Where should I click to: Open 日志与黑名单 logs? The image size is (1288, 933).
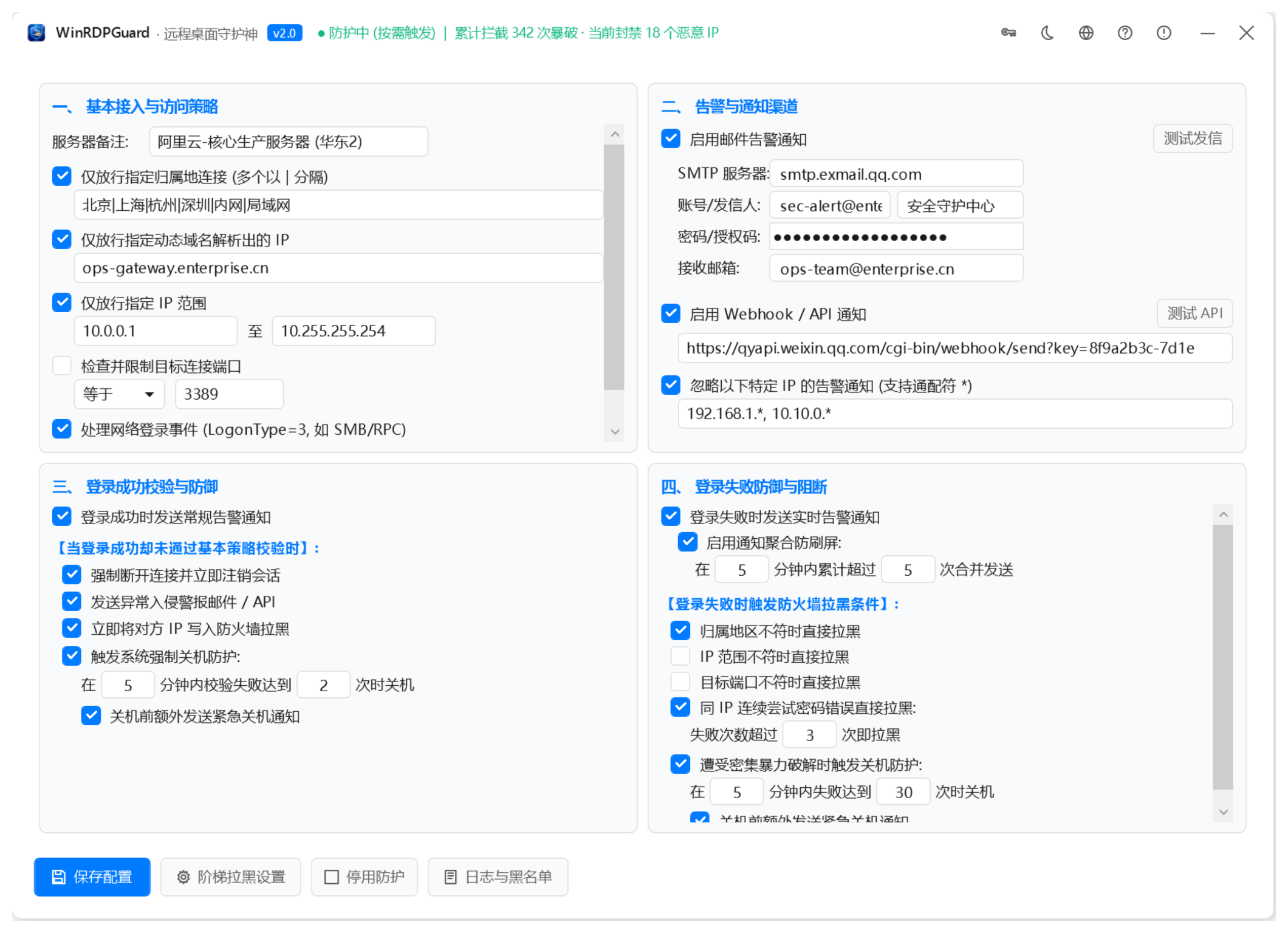tap(498, 877)
